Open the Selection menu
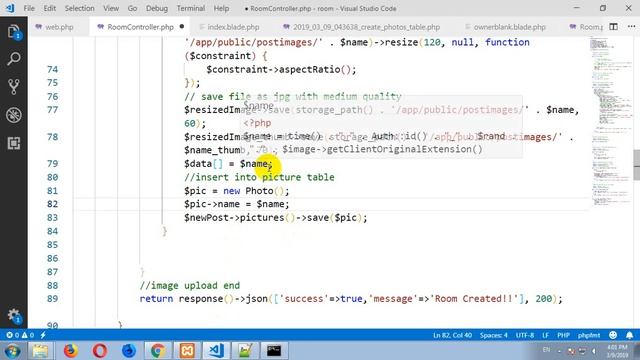 pyautogui.click(x=80, y=8)
